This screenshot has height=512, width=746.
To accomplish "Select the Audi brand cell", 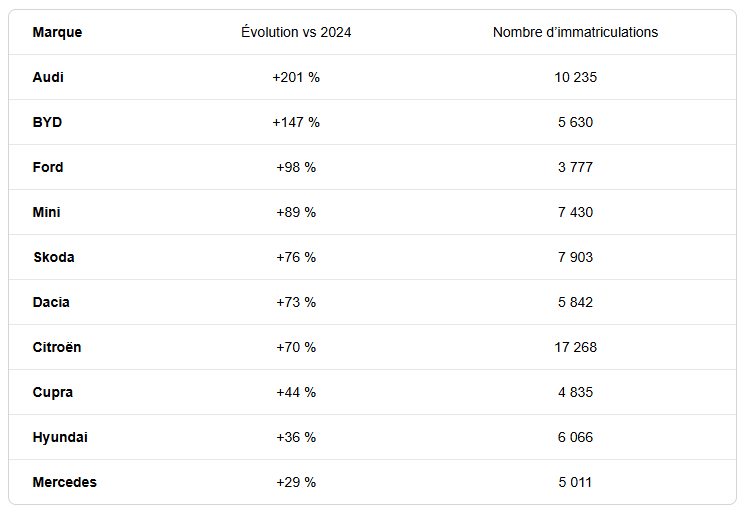I will [48, 77].
